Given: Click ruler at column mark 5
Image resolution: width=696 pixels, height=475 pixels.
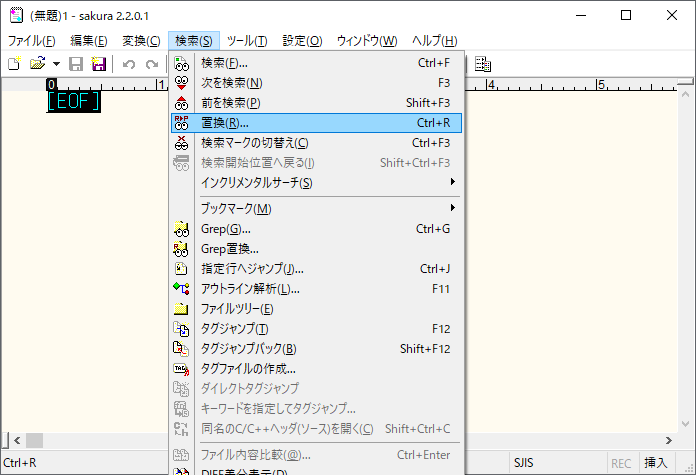Looking at the screenshot, I should [601, 84].
